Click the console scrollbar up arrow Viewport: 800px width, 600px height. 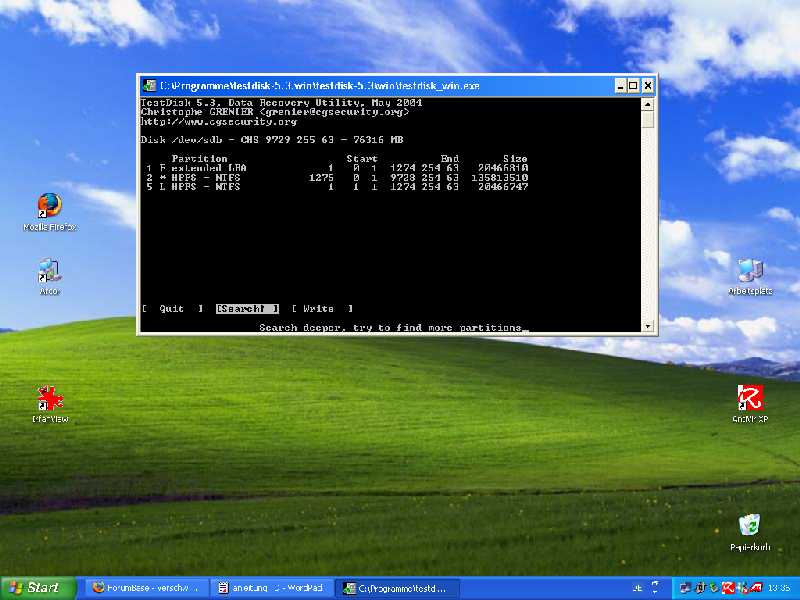[647, 104]
